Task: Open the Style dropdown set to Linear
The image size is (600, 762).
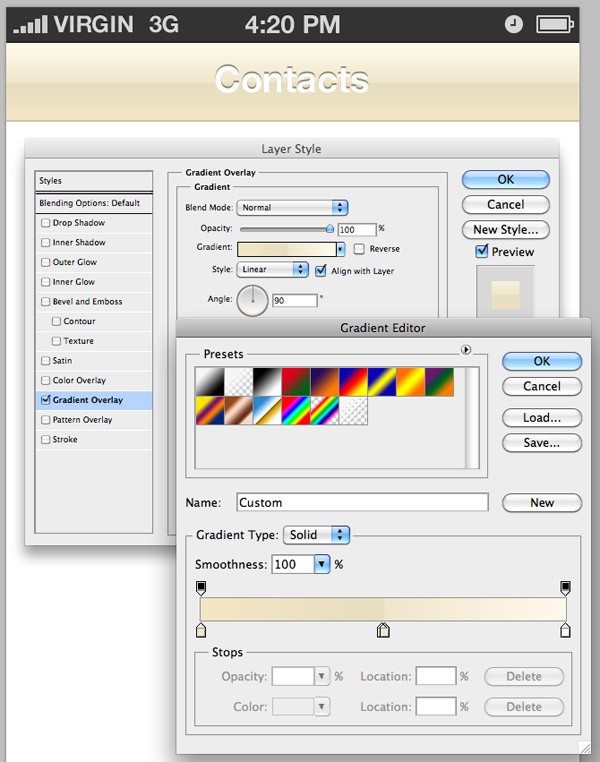Action: (x=272, y=269)
